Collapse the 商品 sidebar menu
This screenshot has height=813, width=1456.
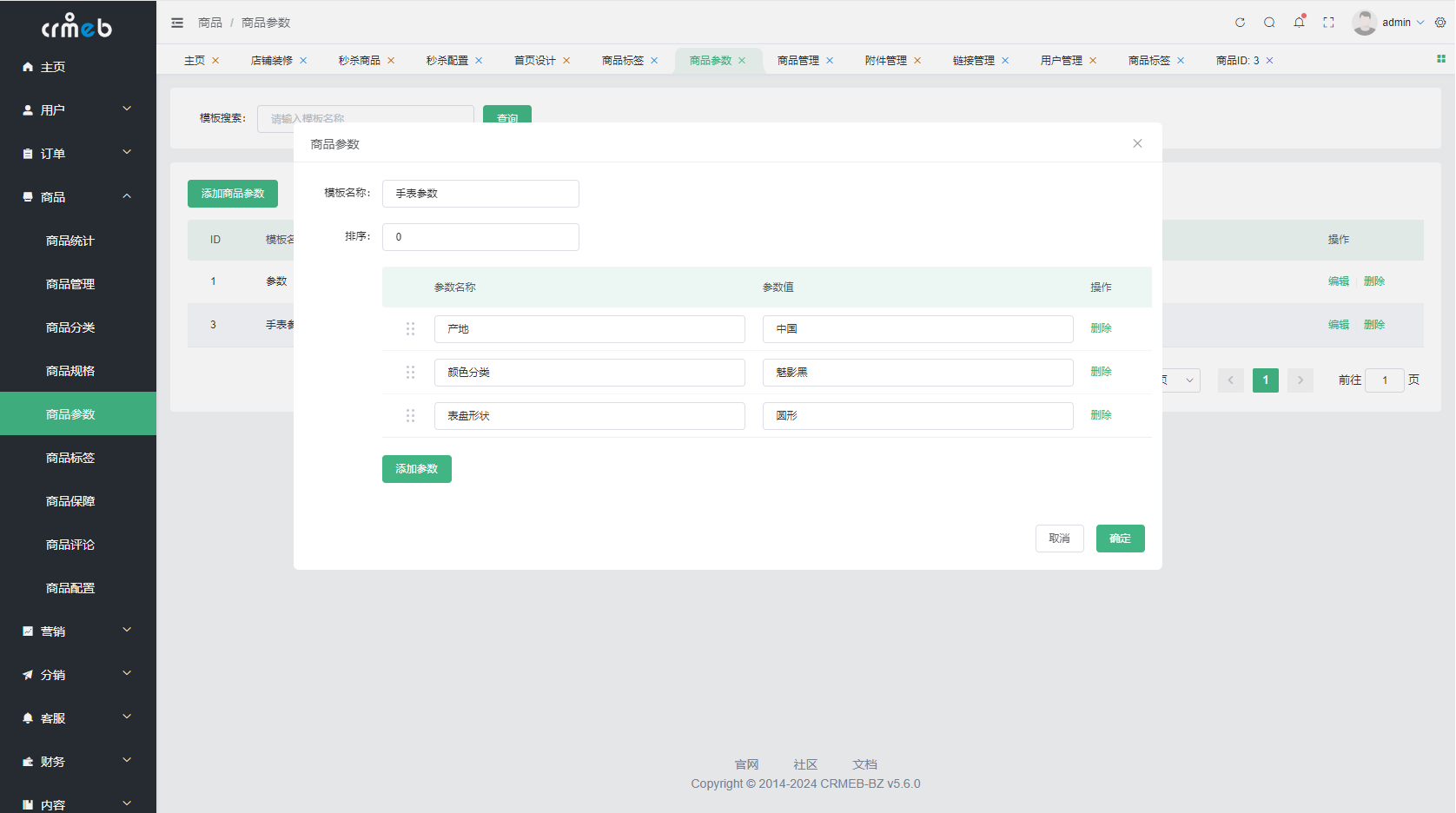pyautogui.click(x=78, y=197)
